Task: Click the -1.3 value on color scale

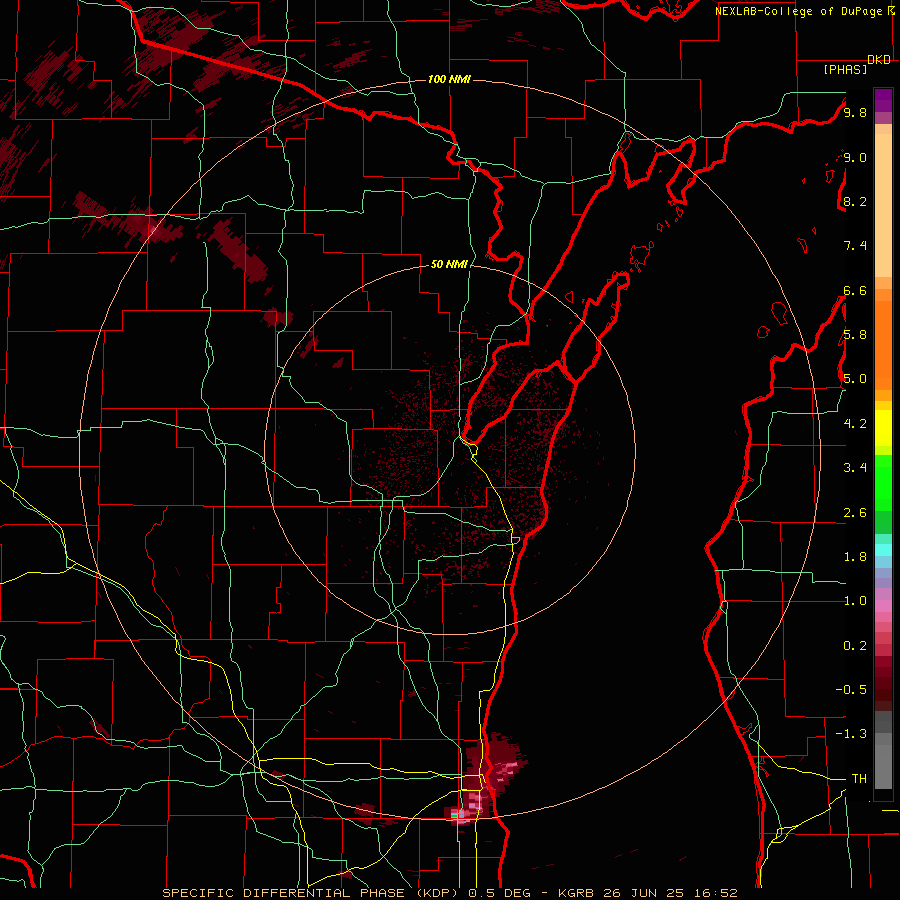Action: tap(851, 734)
